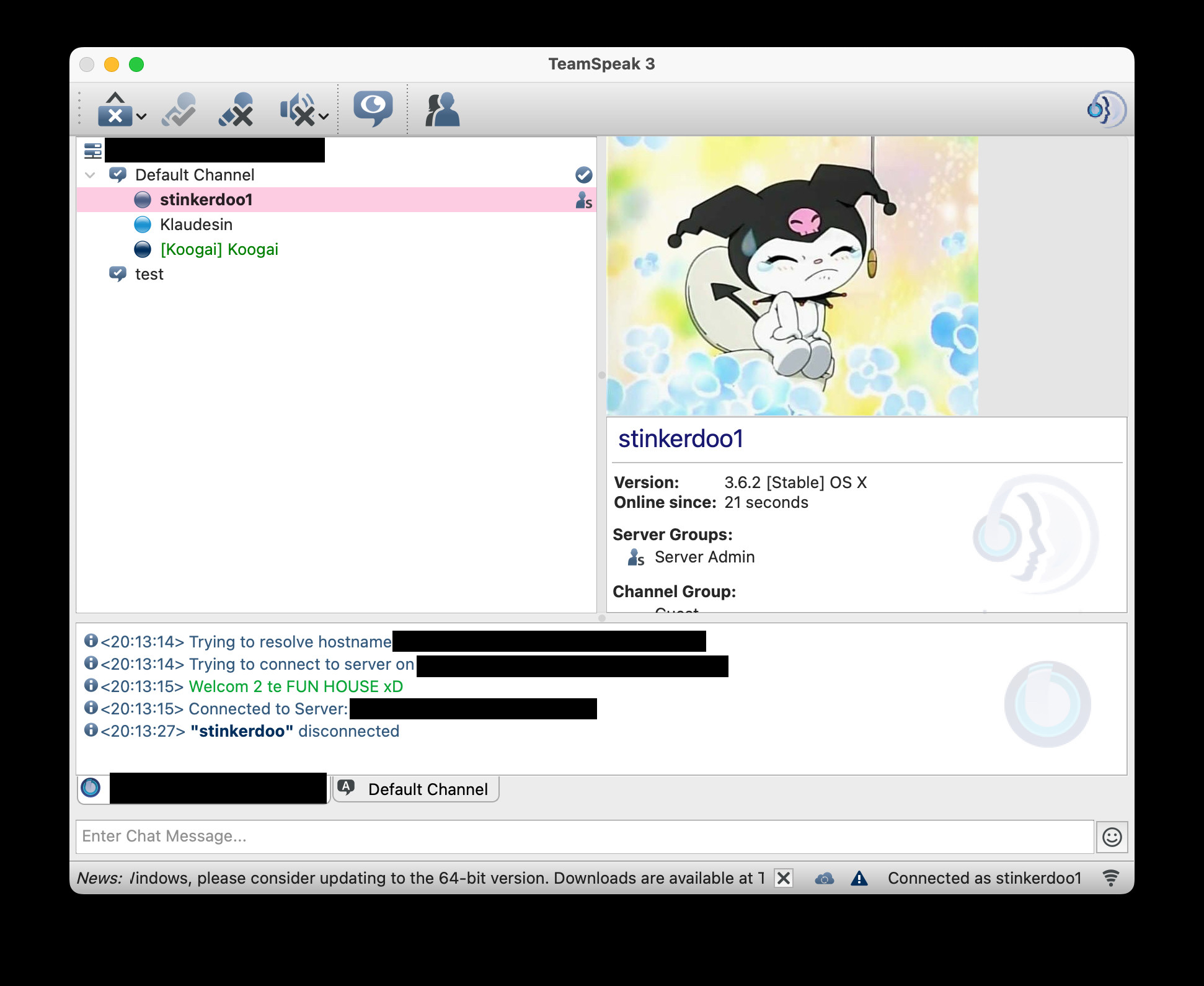
Task: Click the Connected to Server log line
Action: (268, 709)
